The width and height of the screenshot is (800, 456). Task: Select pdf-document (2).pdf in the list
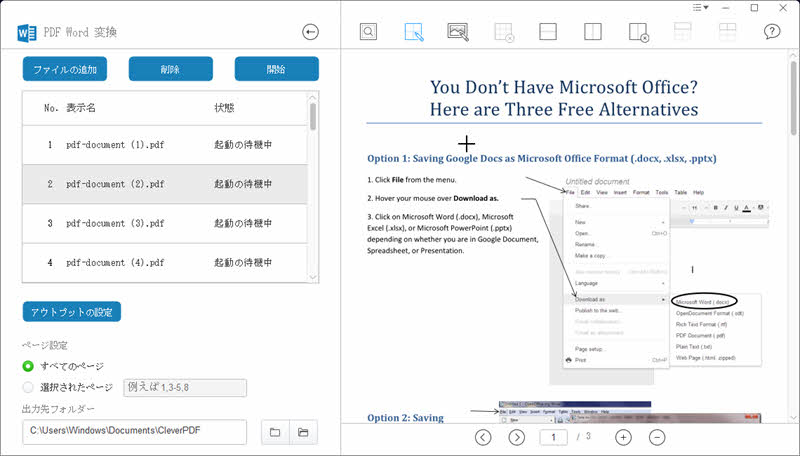coord(165,184)
